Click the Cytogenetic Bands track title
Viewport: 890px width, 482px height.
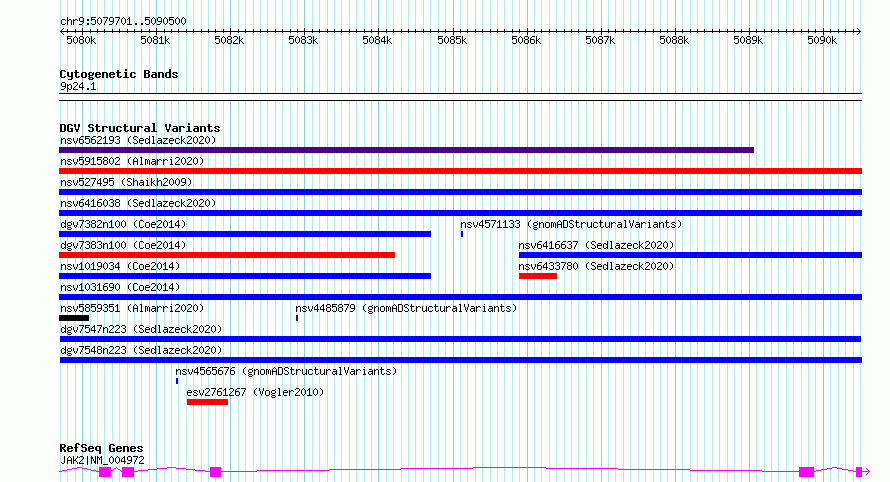click(119, 74)
